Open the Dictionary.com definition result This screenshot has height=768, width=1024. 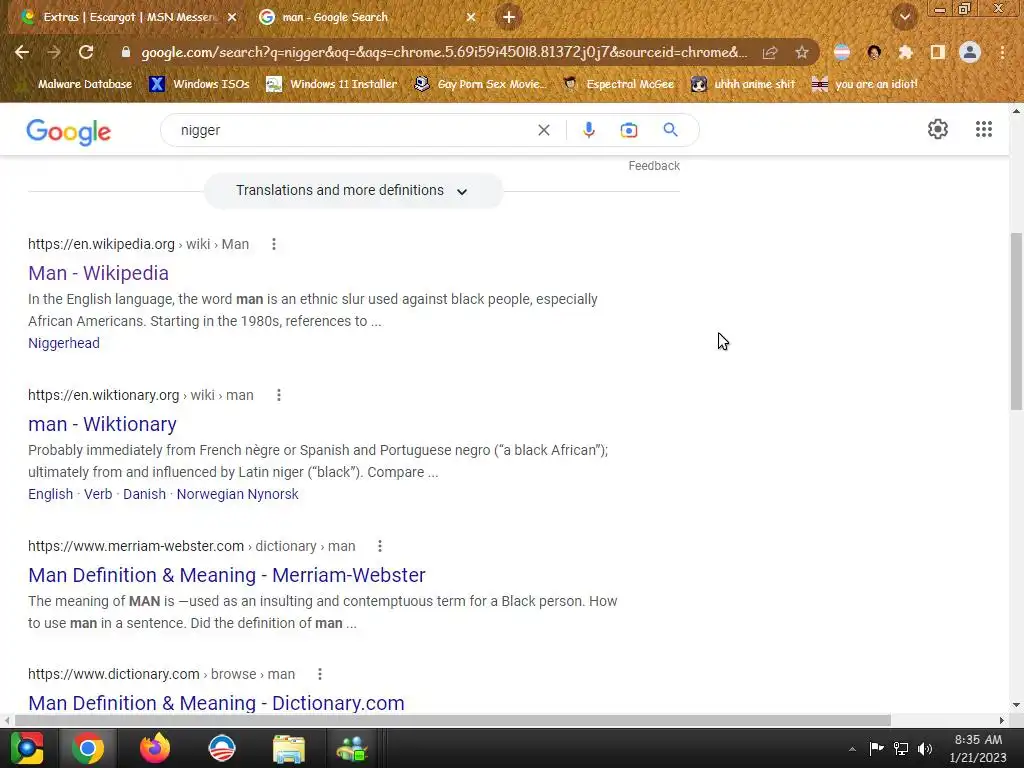point(216,703)
